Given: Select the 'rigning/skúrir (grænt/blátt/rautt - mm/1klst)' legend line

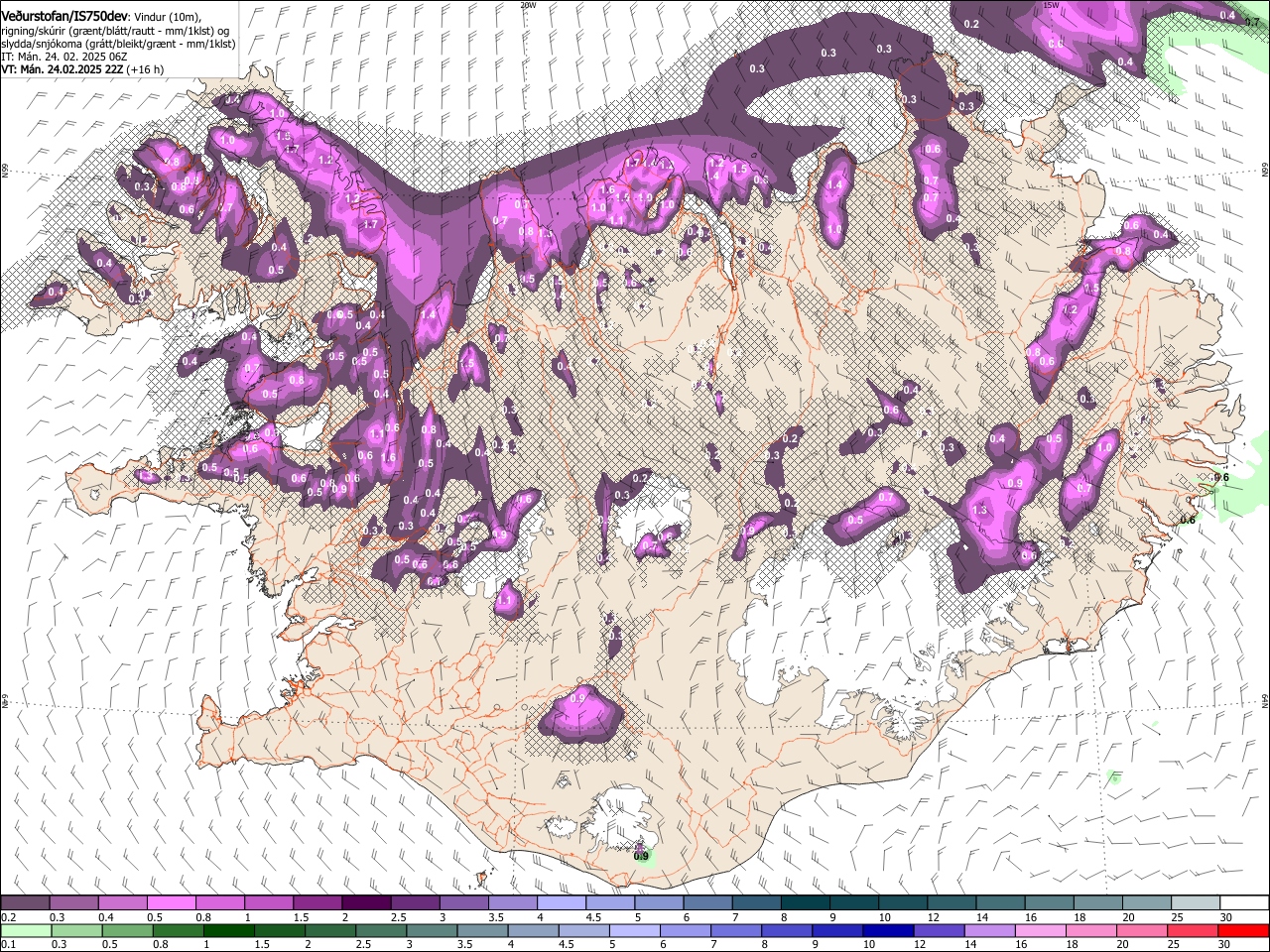Looking at the screenshot, I should tap(114, 31).
